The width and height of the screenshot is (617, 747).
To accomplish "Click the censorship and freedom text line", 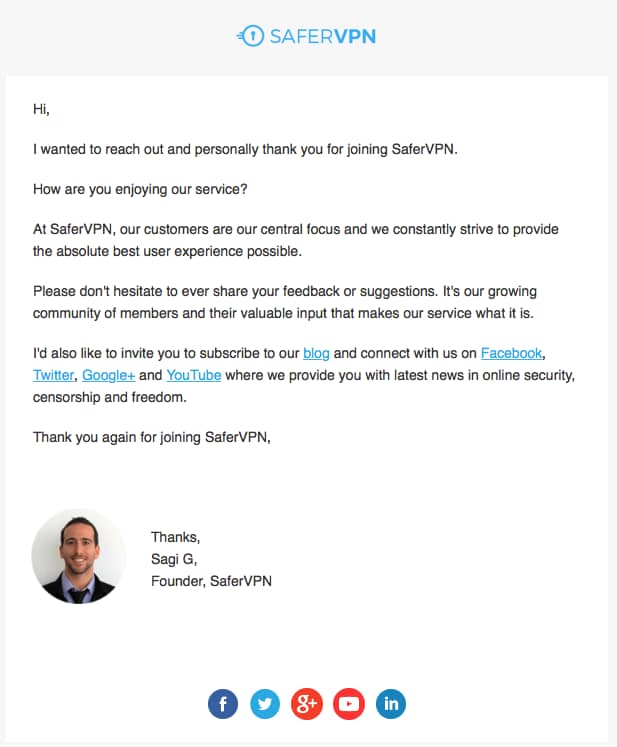I will [x=110, y=397].
